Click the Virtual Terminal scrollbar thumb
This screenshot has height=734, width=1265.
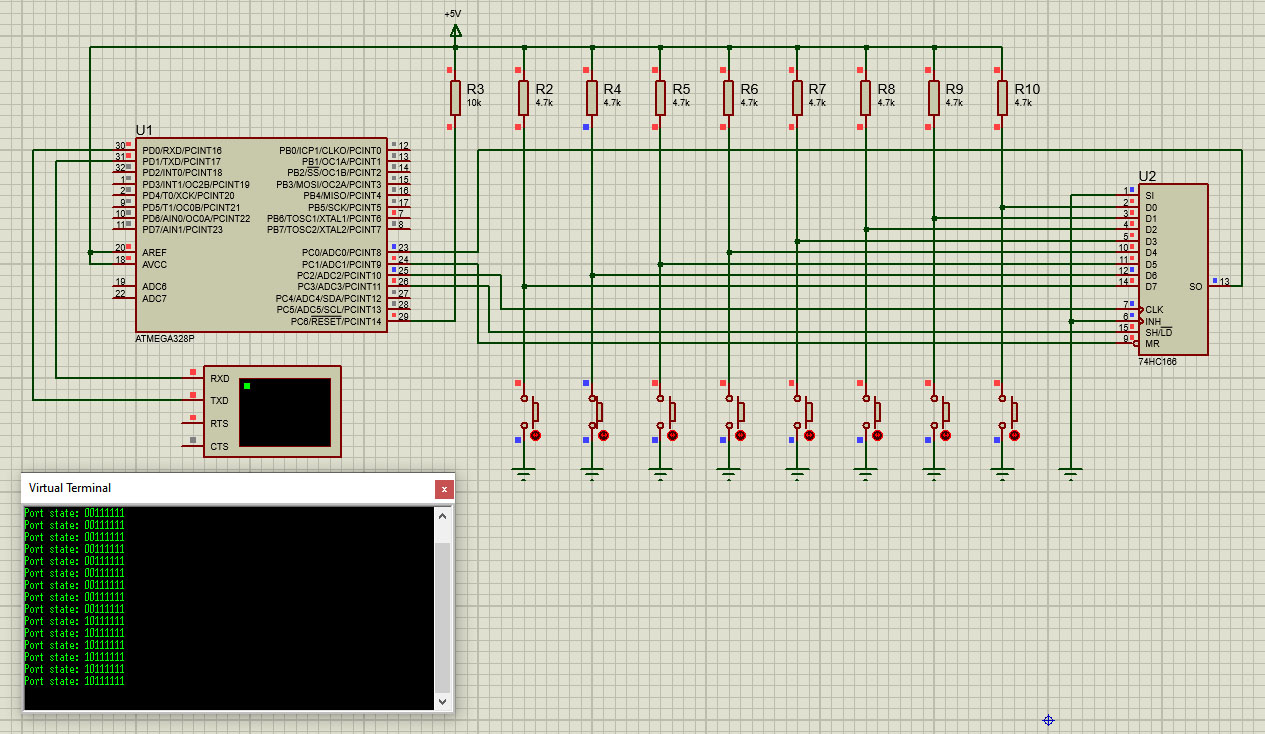pos(442,618)
